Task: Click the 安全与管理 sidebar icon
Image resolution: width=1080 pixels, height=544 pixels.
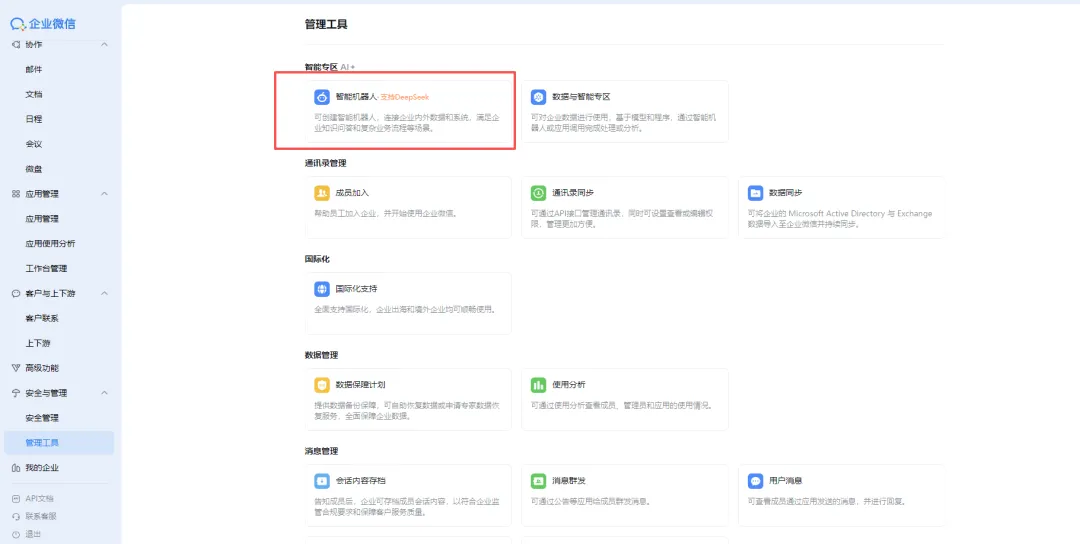Action: click(x=16, y=393)
